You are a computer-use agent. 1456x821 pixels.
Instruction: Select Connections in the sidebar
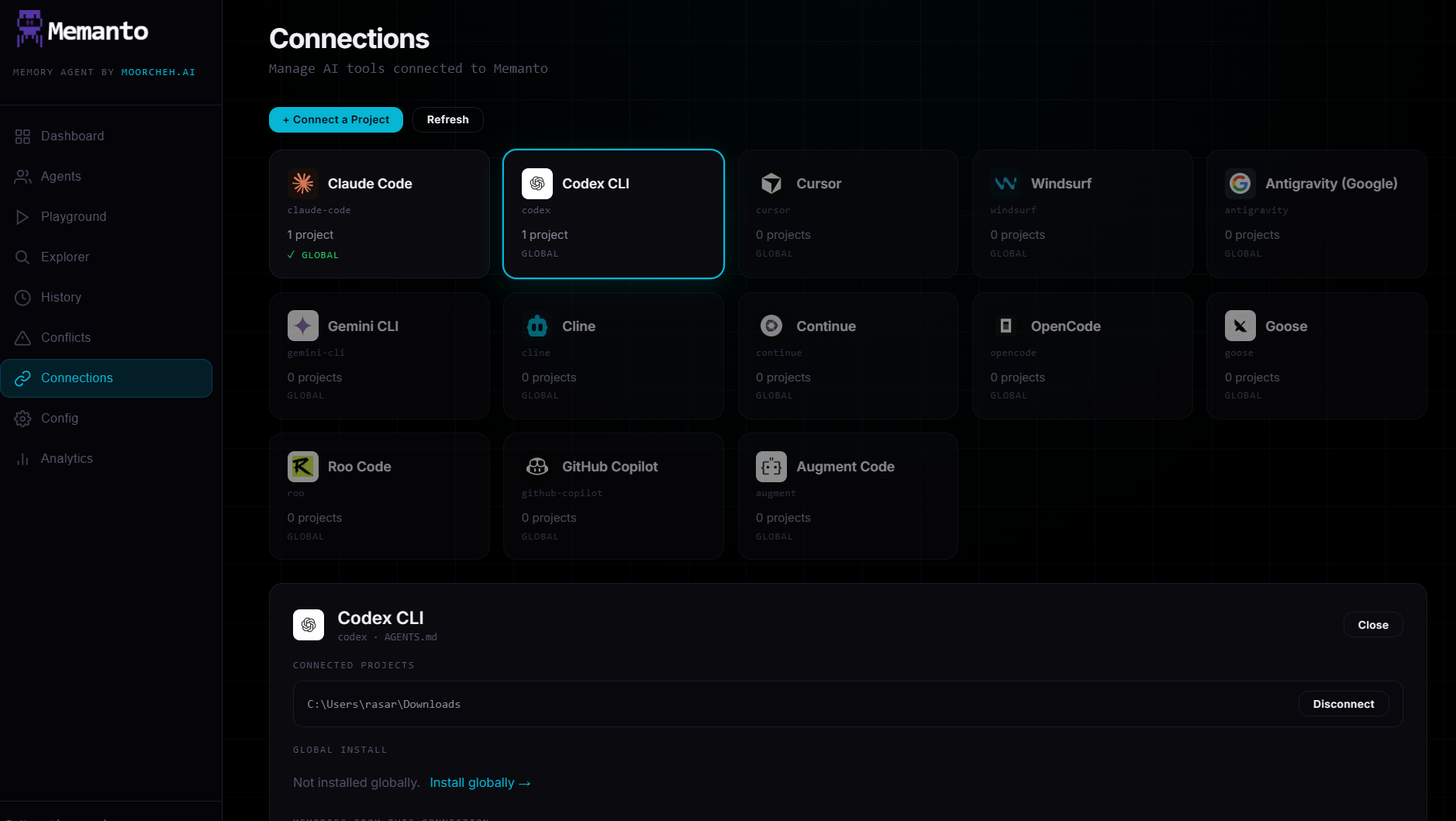pyautogui.click(x=106, y=378)
